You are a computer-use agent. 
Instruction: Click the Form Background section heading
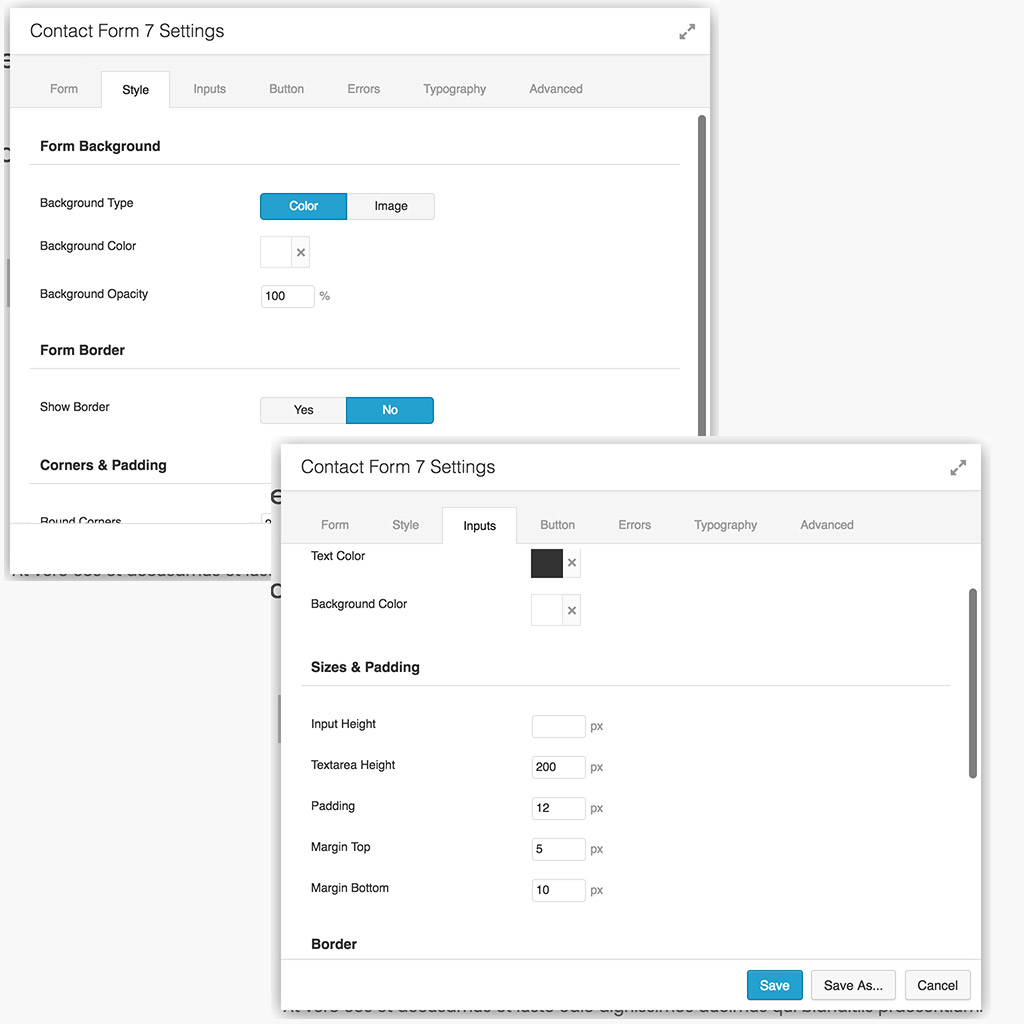click(100, 146)
